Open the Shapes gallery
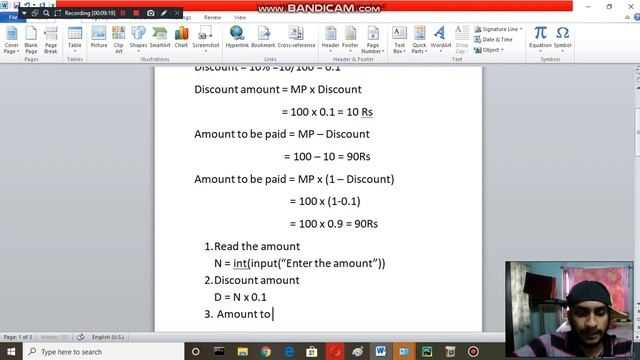Viewport: 640px width, 360px height. coord(138,39)
